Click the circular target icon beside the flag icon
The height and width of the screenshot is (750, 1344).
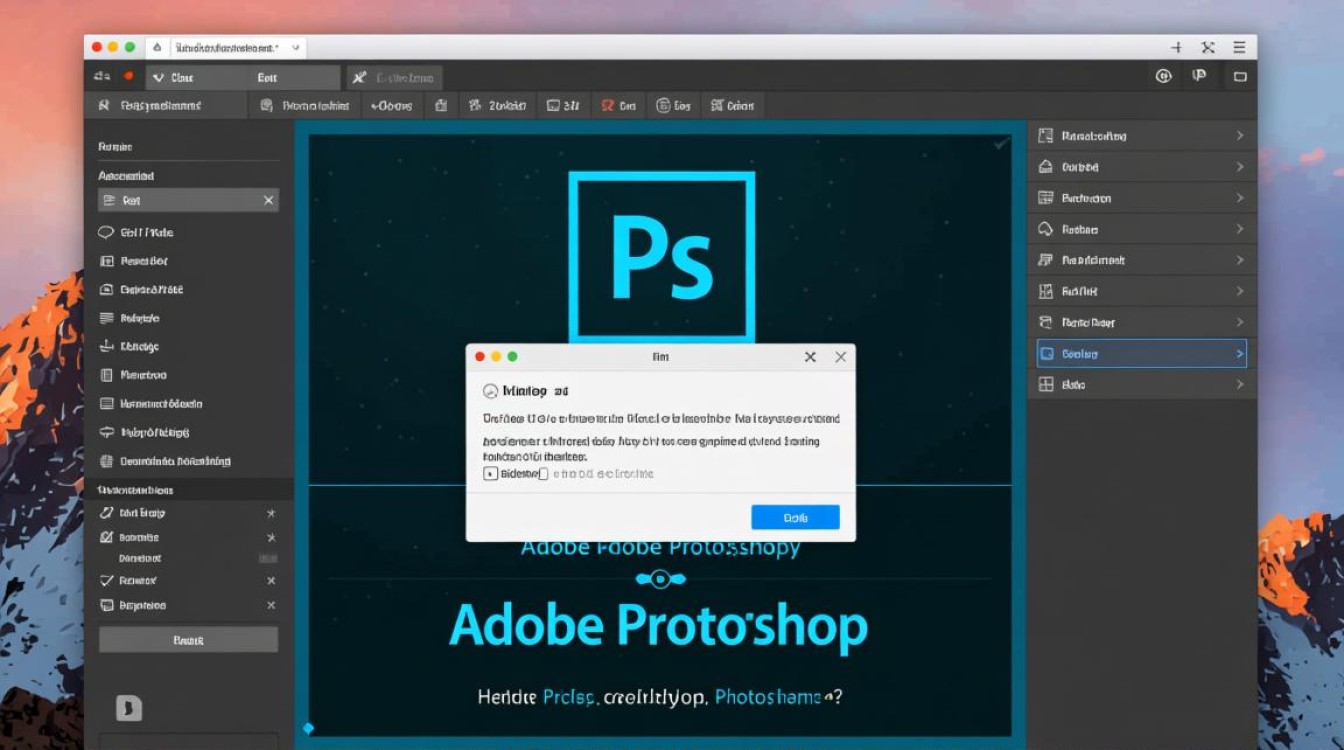pos(1163,76)
